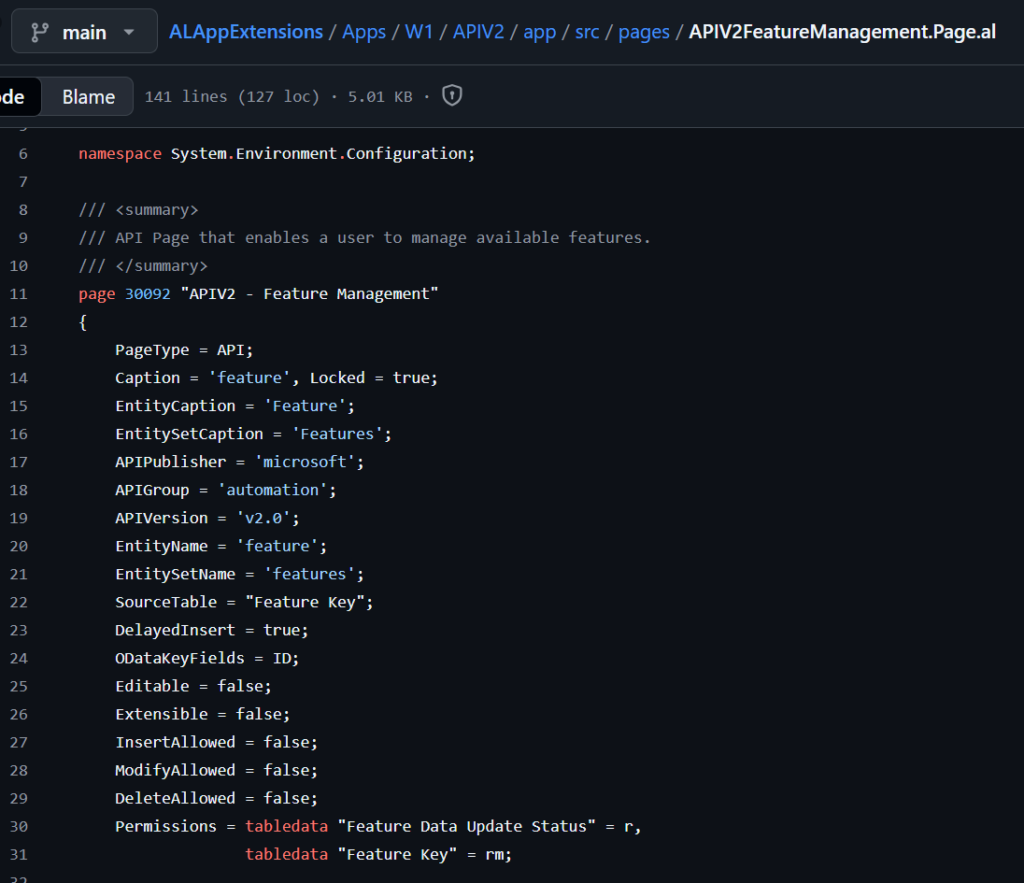Open the pages folder breadcrumb
The width and height of the screenshot is (1024, 883).
tap(643, 32)
